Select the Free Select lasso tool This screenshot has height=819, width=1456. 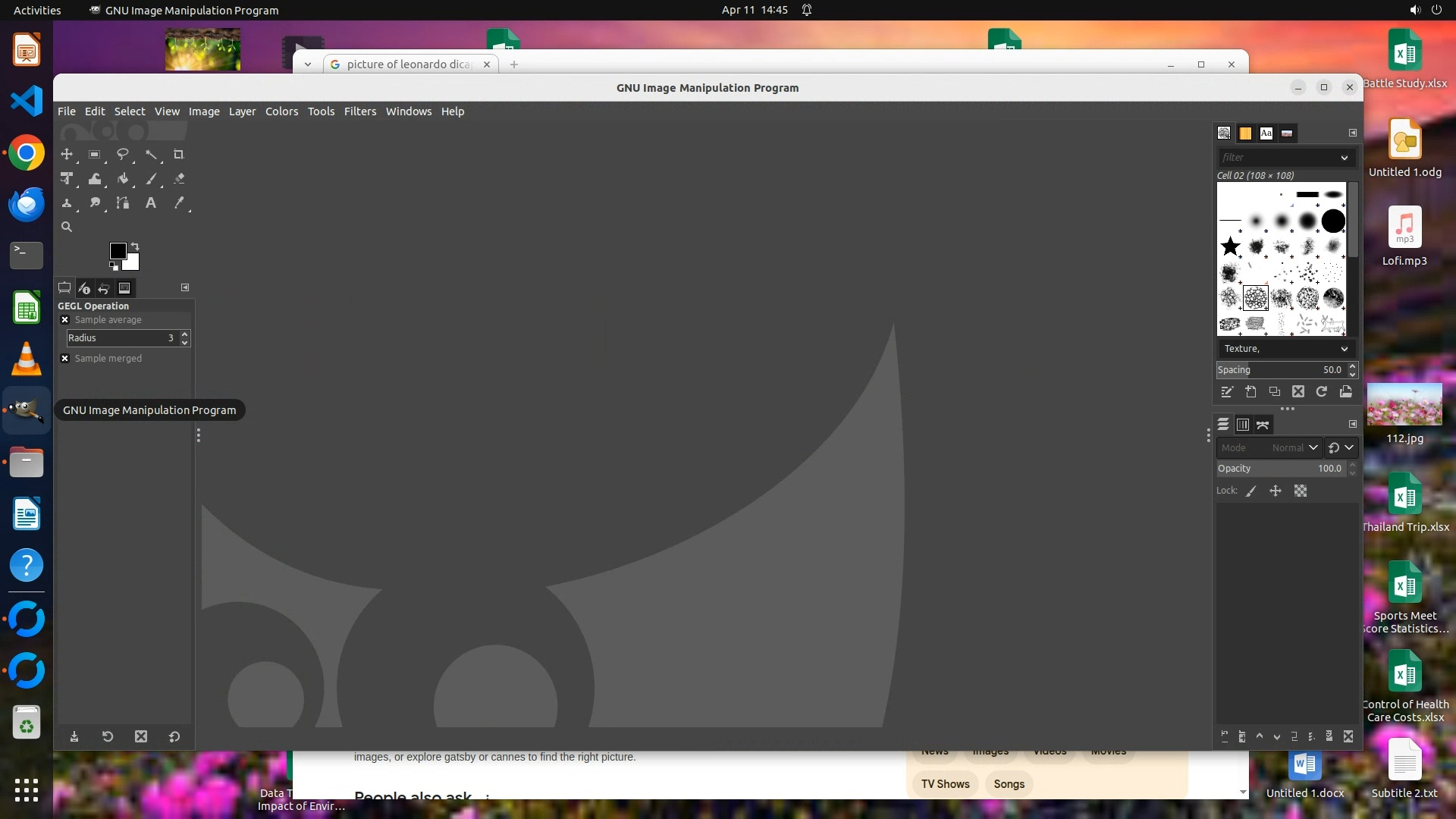coord(122,155)
